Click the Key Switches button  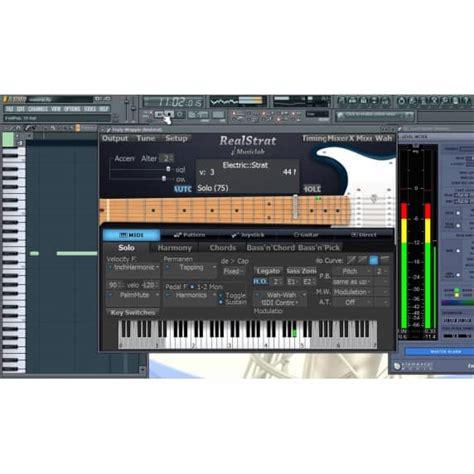(x=133, y=312)
